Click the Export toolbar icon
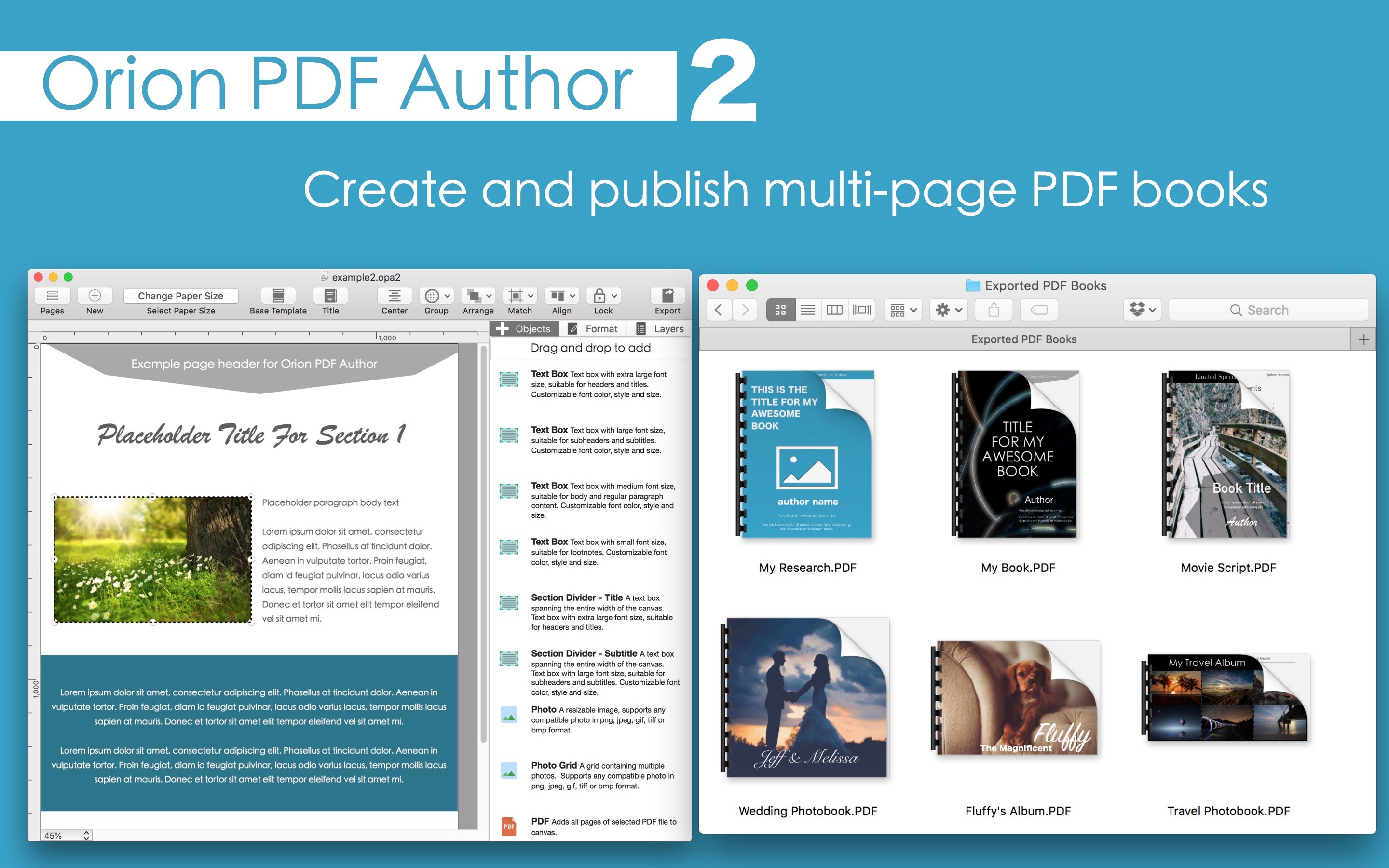Viewport: 1389px width, 868px height. coord(667,296)
